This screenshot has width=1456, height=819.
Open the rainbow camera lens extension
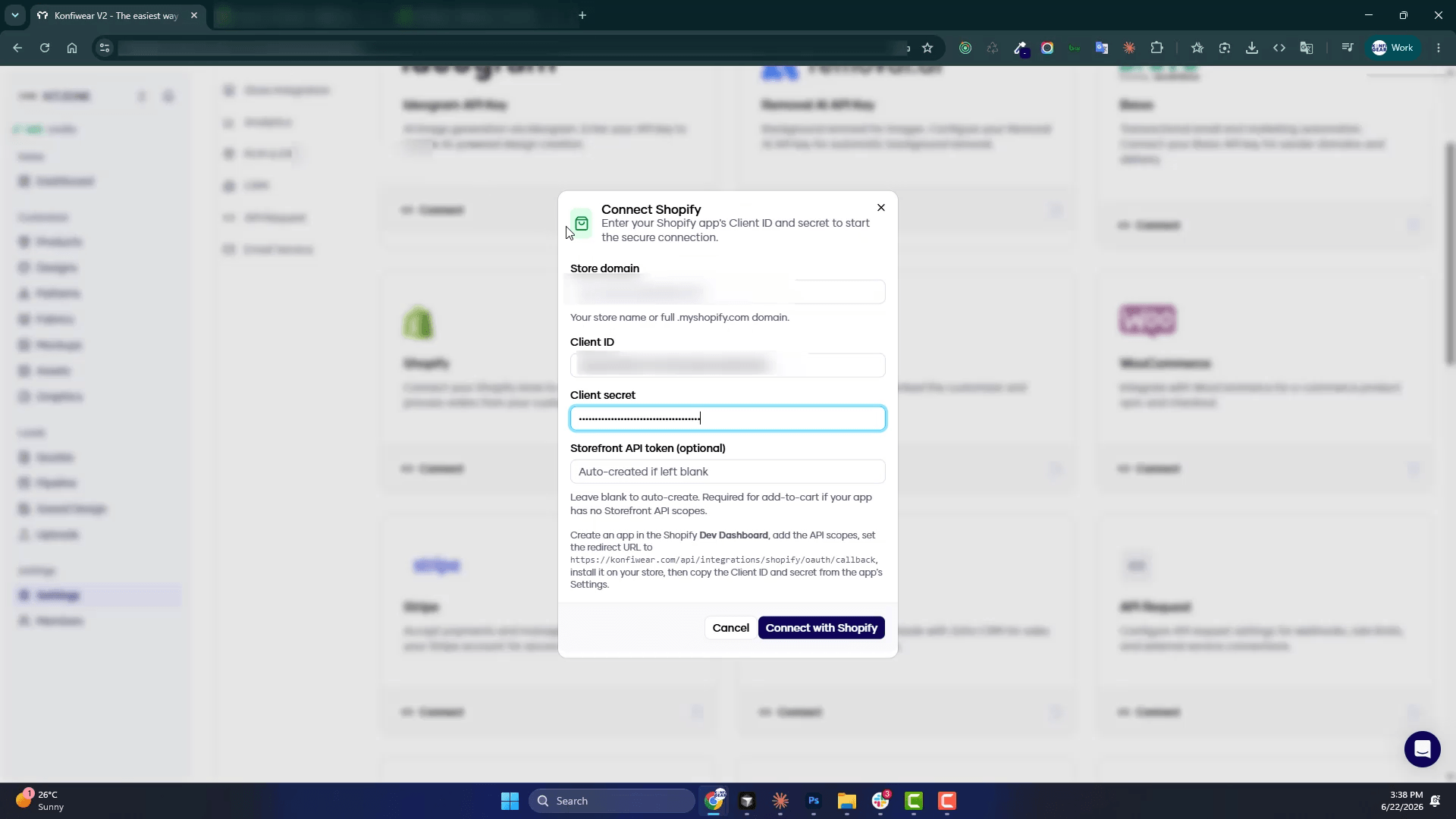pos(1047,48)
